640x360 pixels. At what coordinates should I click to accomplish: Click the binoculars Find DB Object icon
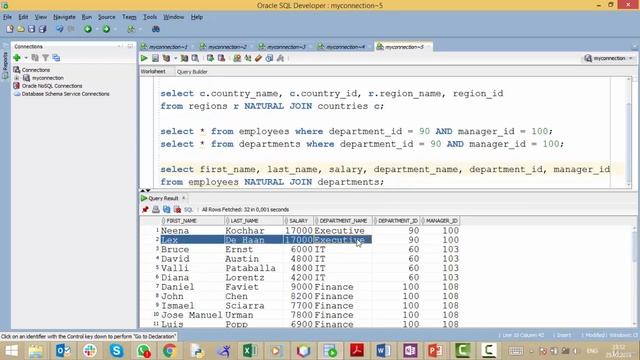click(156, 29)
